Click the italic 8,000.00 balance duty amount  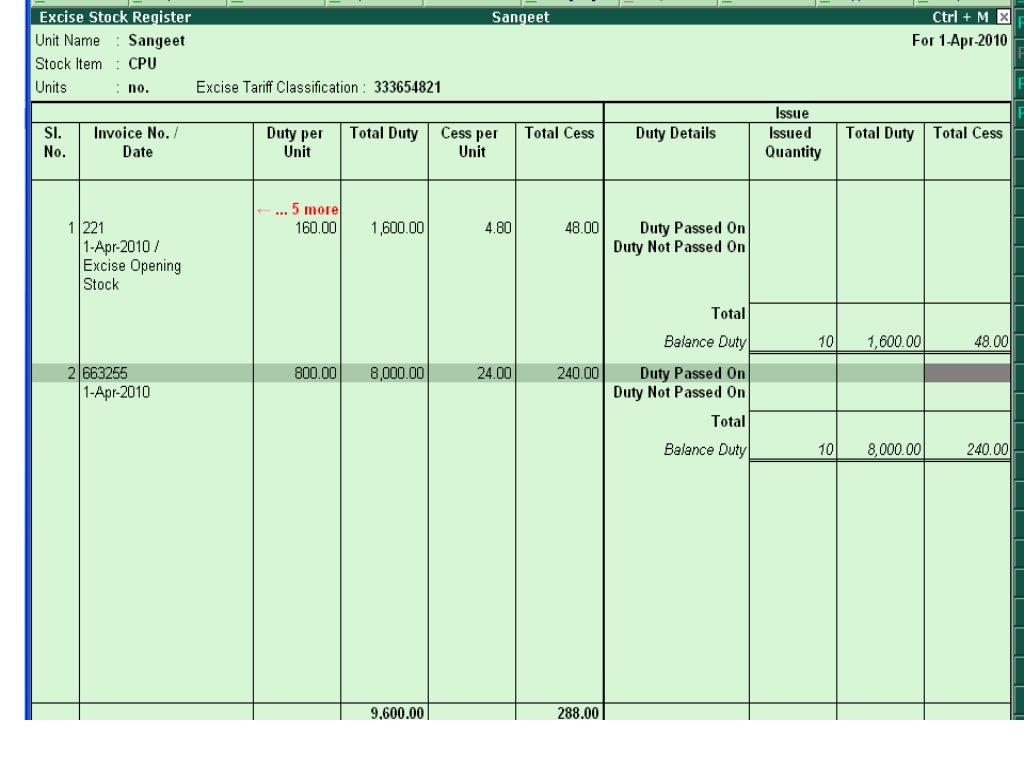pyautogui.click(x=894, y=450)
